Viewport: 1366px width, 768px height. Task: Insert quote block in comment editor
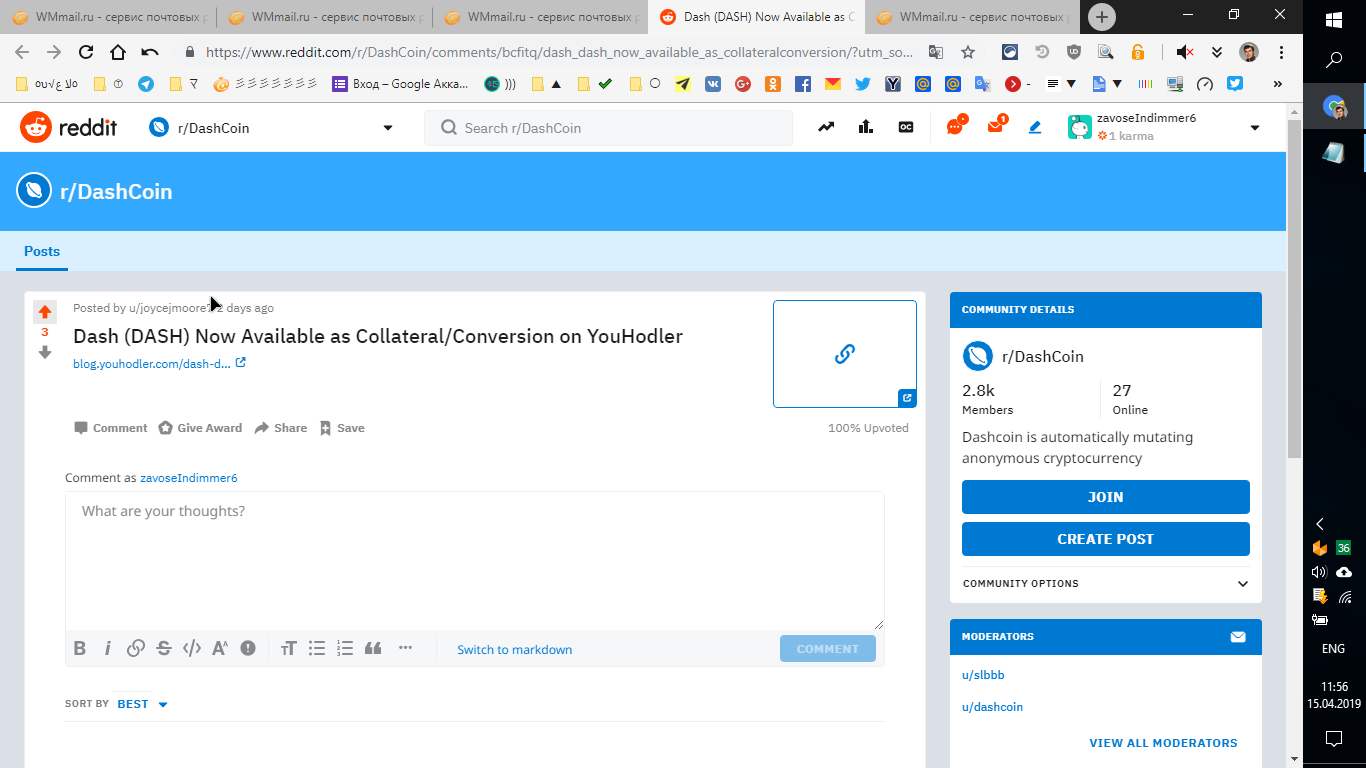click(373, 648)
